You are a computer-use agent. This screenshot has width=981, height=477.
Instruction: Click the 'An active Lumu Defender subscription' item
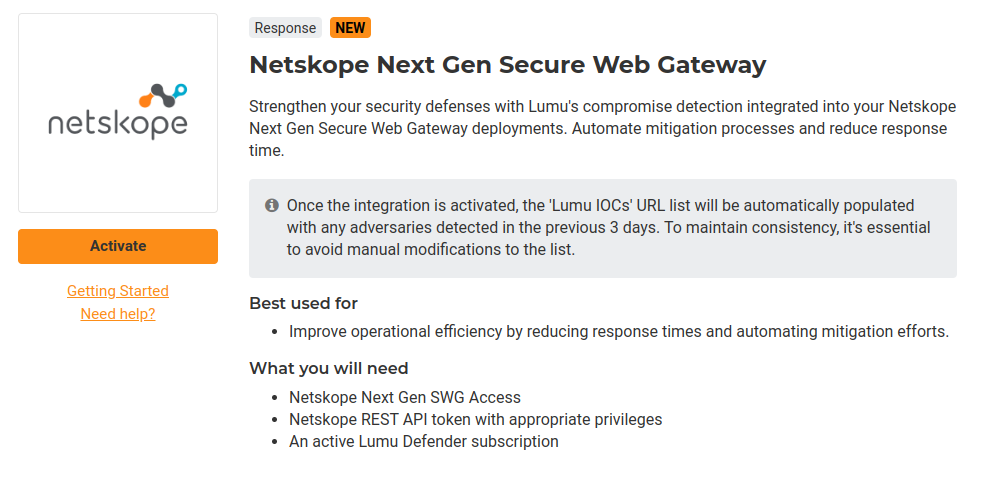(423, 441)
